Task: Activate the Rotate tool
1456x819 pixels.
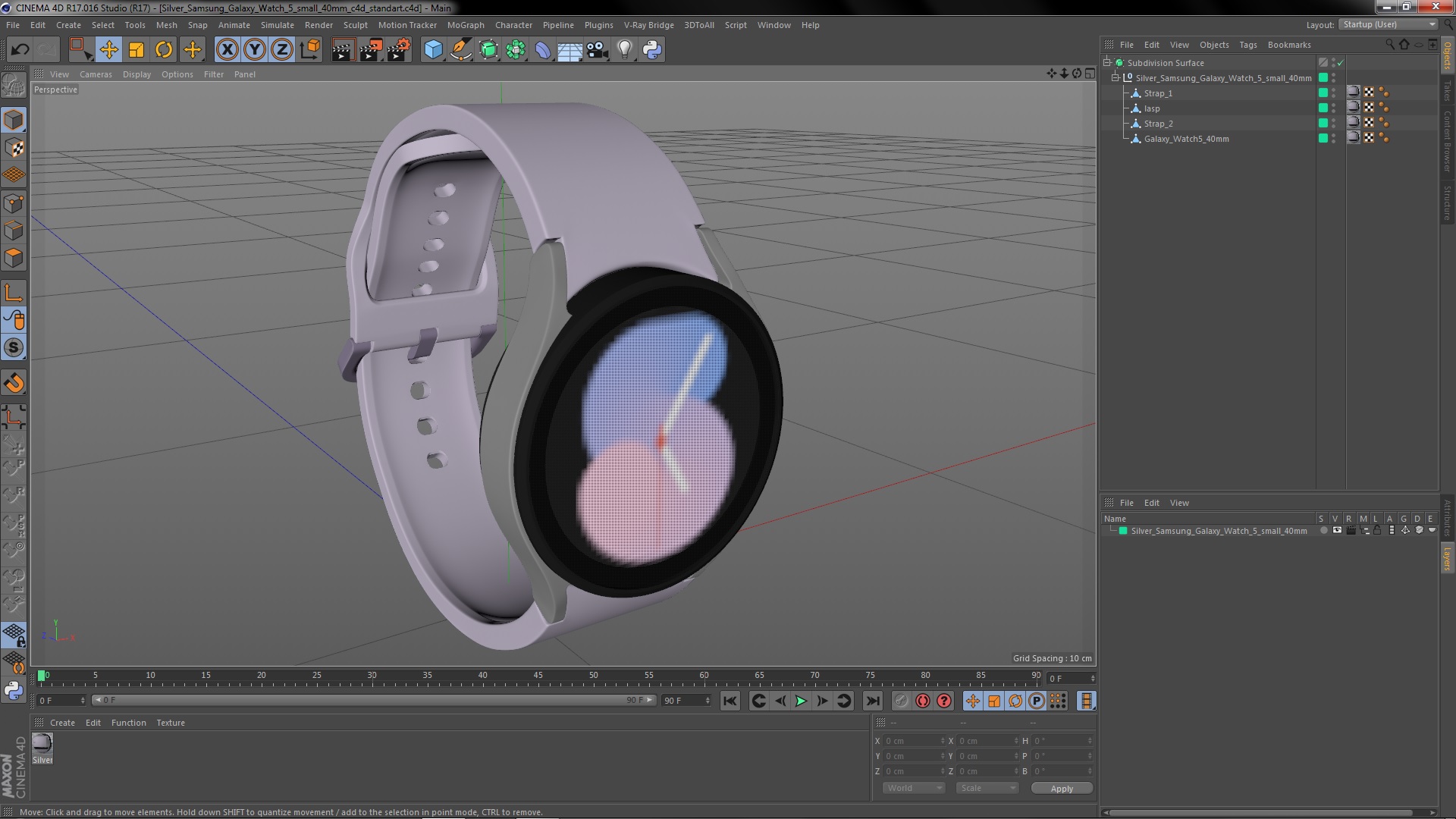Action: [164, 50]
